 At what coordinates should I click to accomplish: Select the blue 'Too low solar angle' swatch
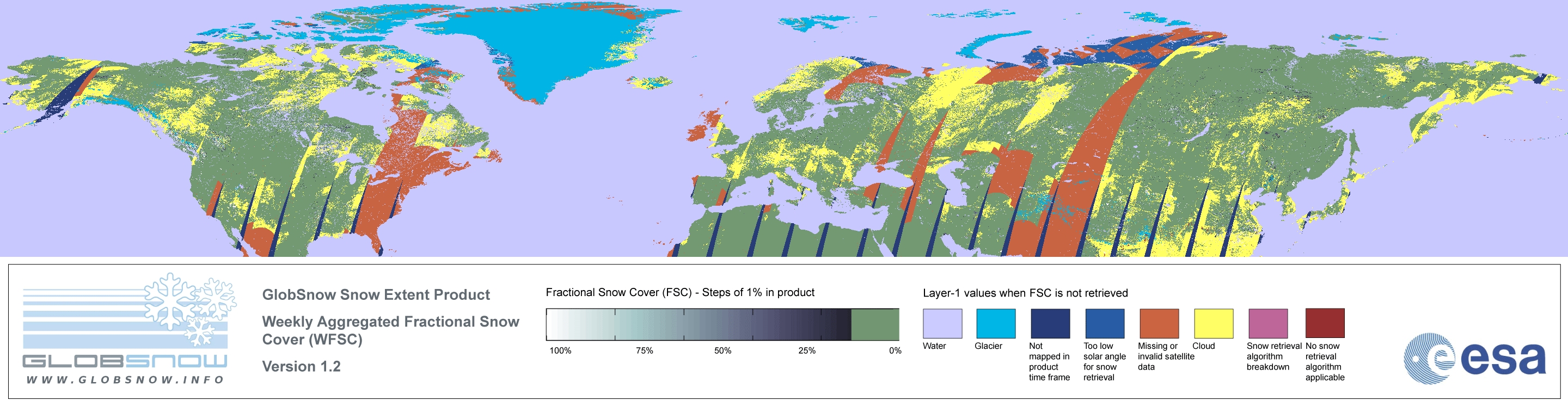point(1105,323)
